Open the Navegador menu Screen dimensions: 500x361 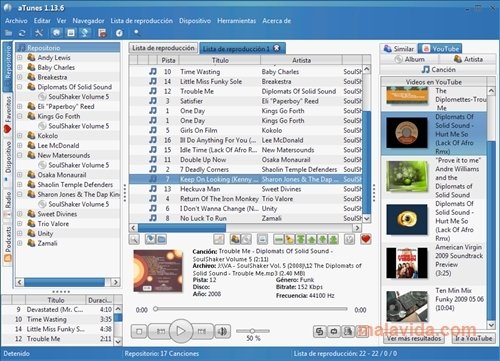point(88,21)
